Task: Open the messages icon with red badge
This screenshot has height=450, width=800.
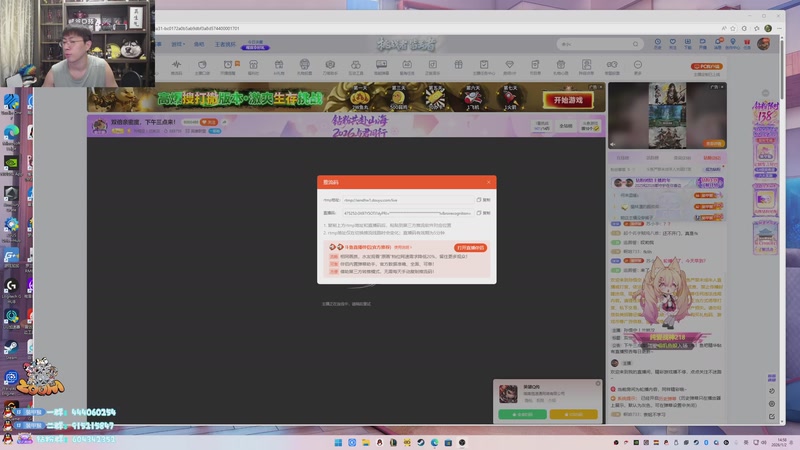Action: pos(718,44)
